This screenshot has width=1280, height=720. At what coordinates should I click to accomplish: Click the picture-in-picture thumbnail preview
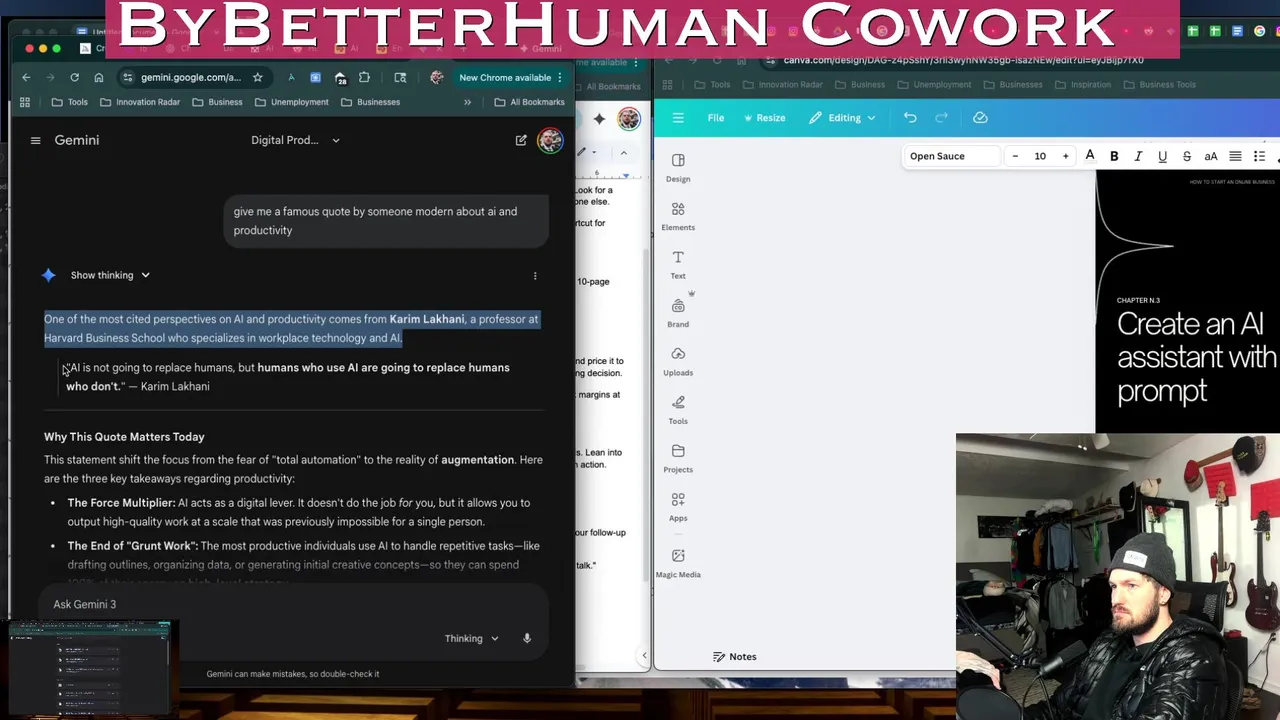(x=90, y=668)
